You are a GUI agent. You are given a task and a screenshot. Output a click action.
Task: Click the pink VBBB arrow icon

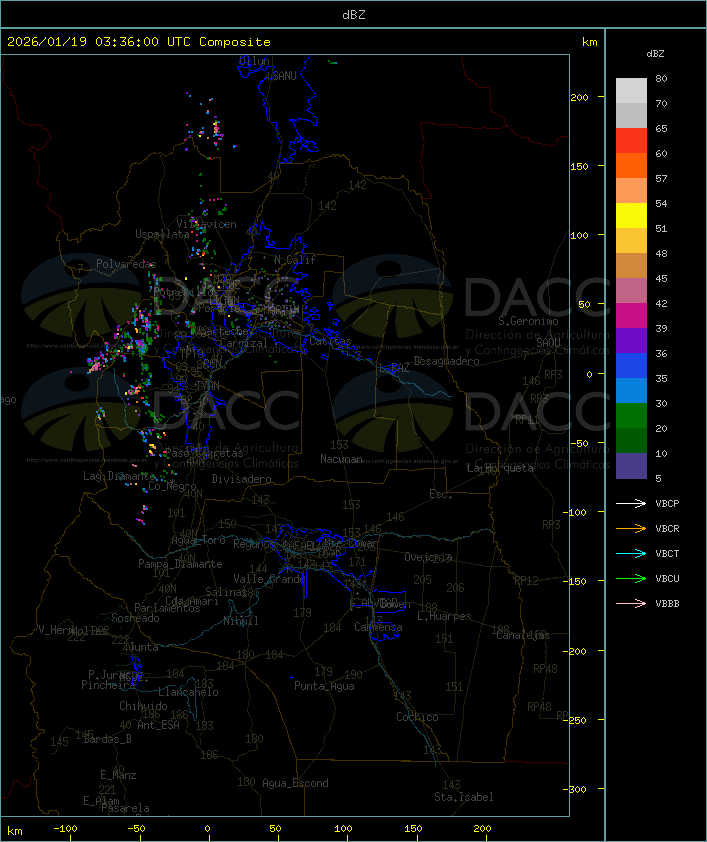[x=631, y=604]
